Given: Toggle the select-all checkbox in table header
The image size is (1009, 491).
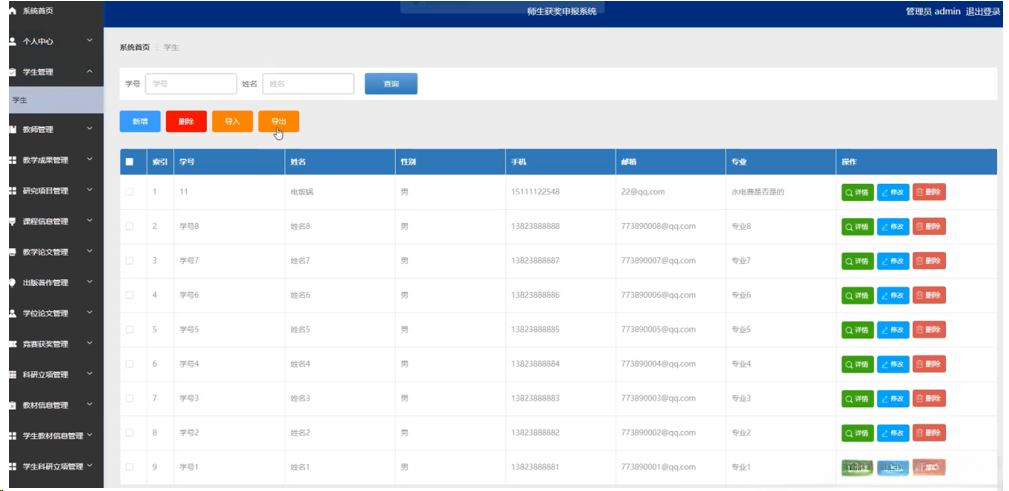Looking at the screenshot, I should 130,162.
